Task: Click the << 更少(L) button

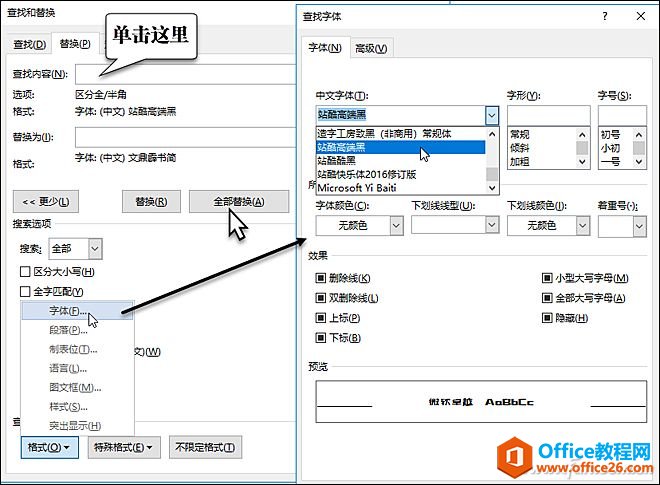Action: [x=46, y=202]
